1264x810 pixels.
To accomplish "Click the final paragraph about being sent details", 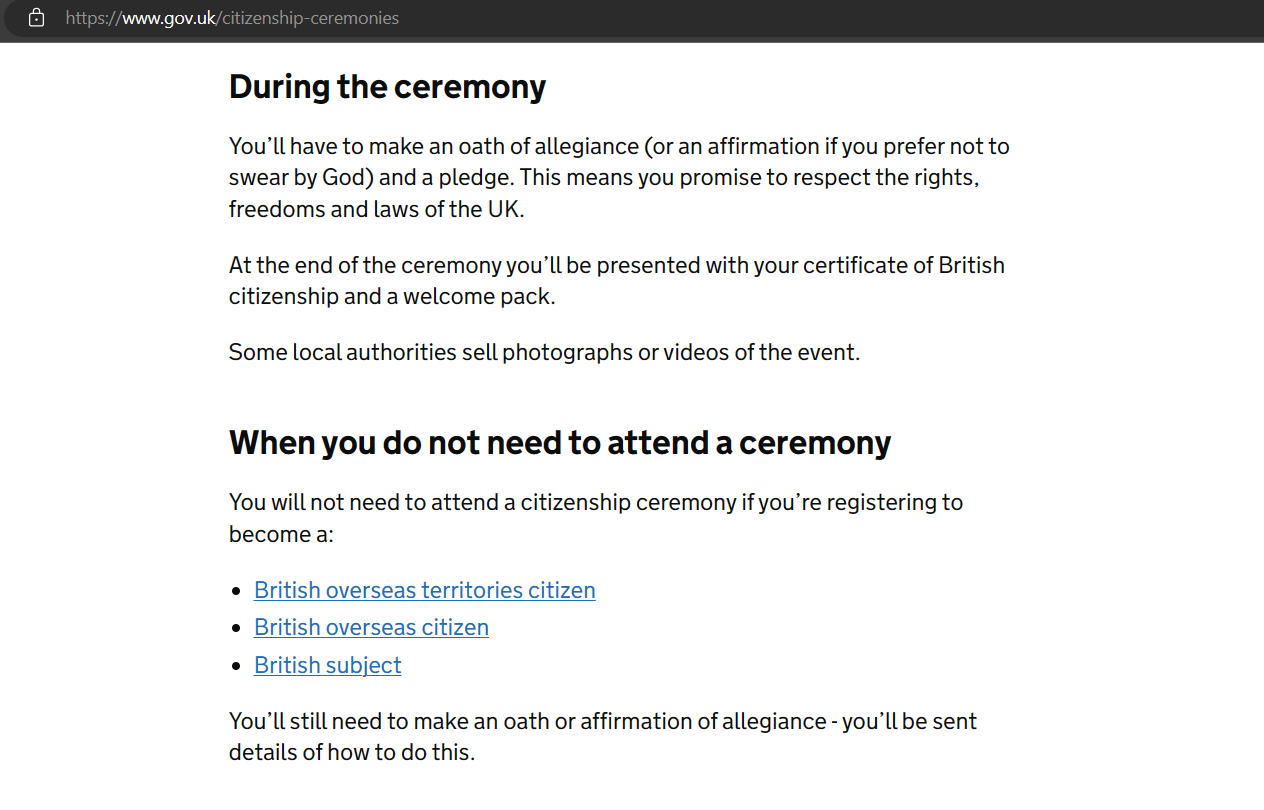I will click(x=603, y=736).
